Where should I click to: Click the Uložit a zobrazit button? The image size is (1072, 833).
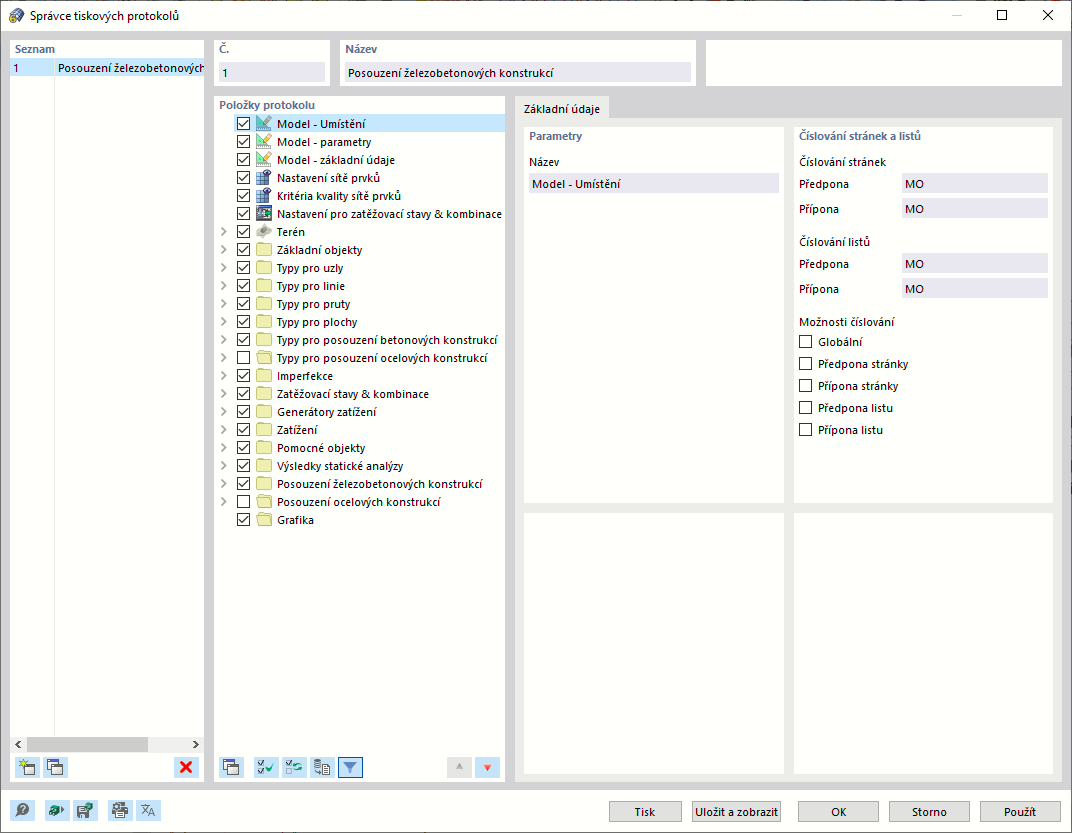click(736, 812)
